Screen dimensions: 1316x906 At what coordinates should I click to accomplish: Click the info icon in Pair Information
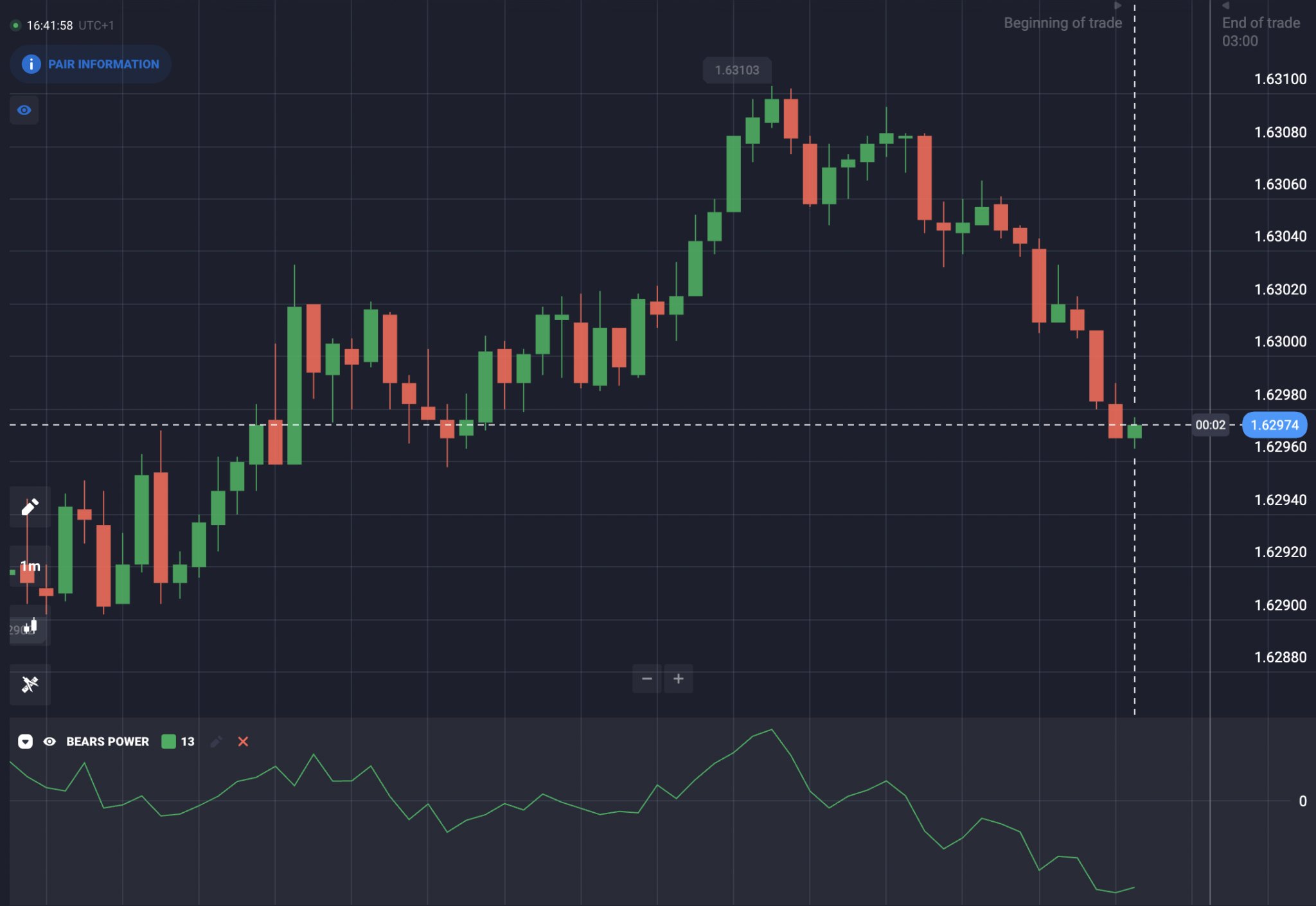(31, 64)
